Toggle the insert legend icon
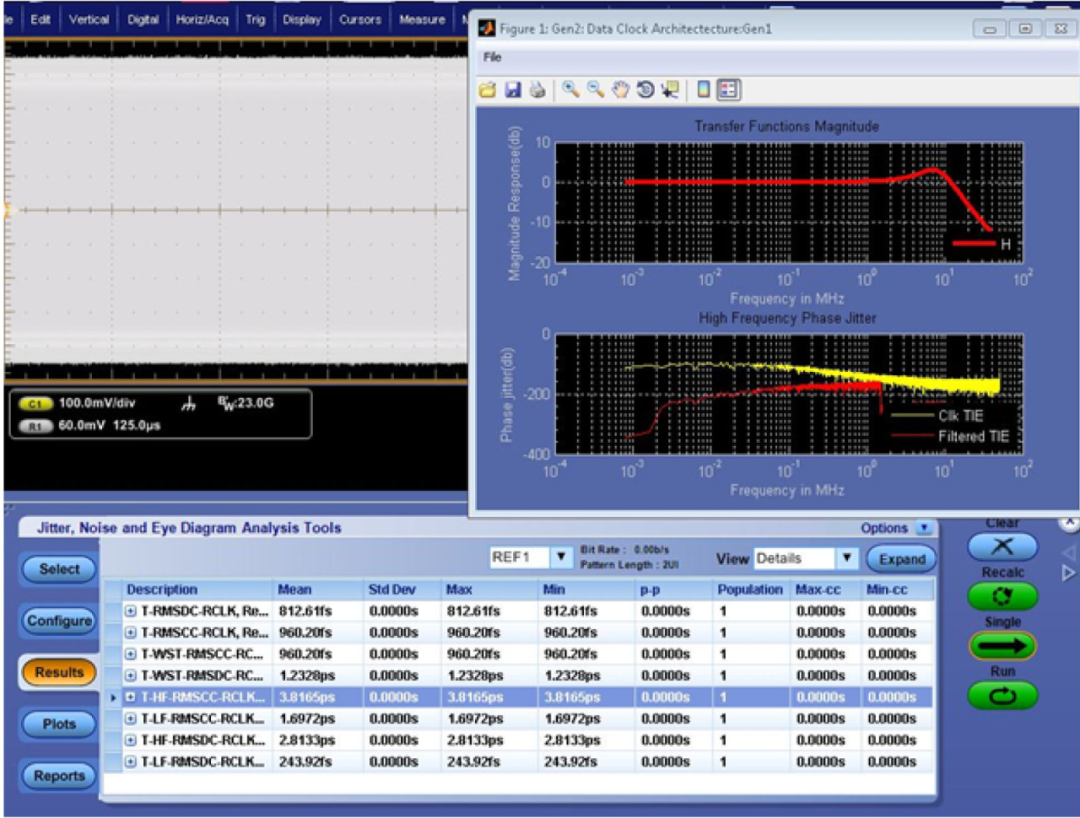Image resolution: width=1080 pixels, height=818 pixels. click(729, 90)
